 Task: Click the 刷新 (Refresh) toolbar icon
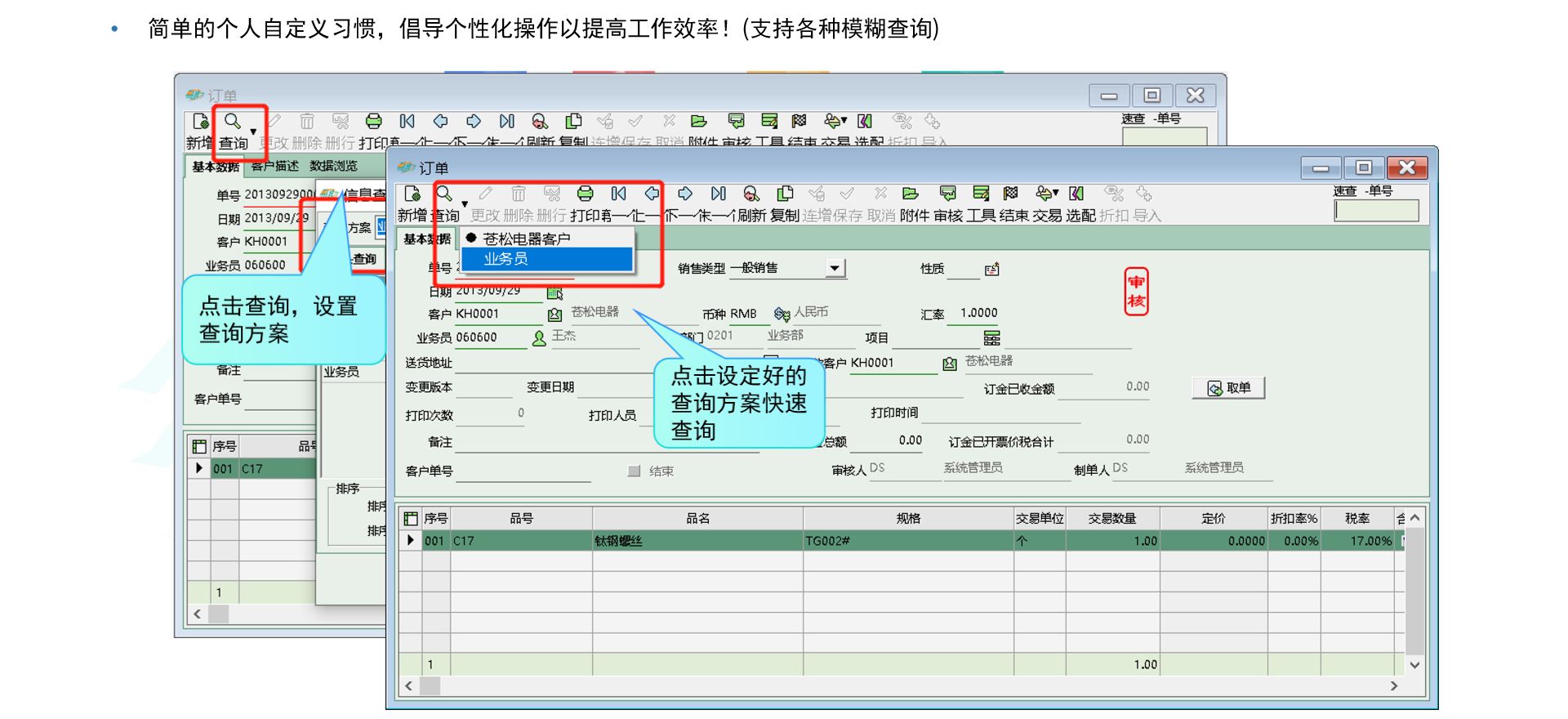pos(751,194)
